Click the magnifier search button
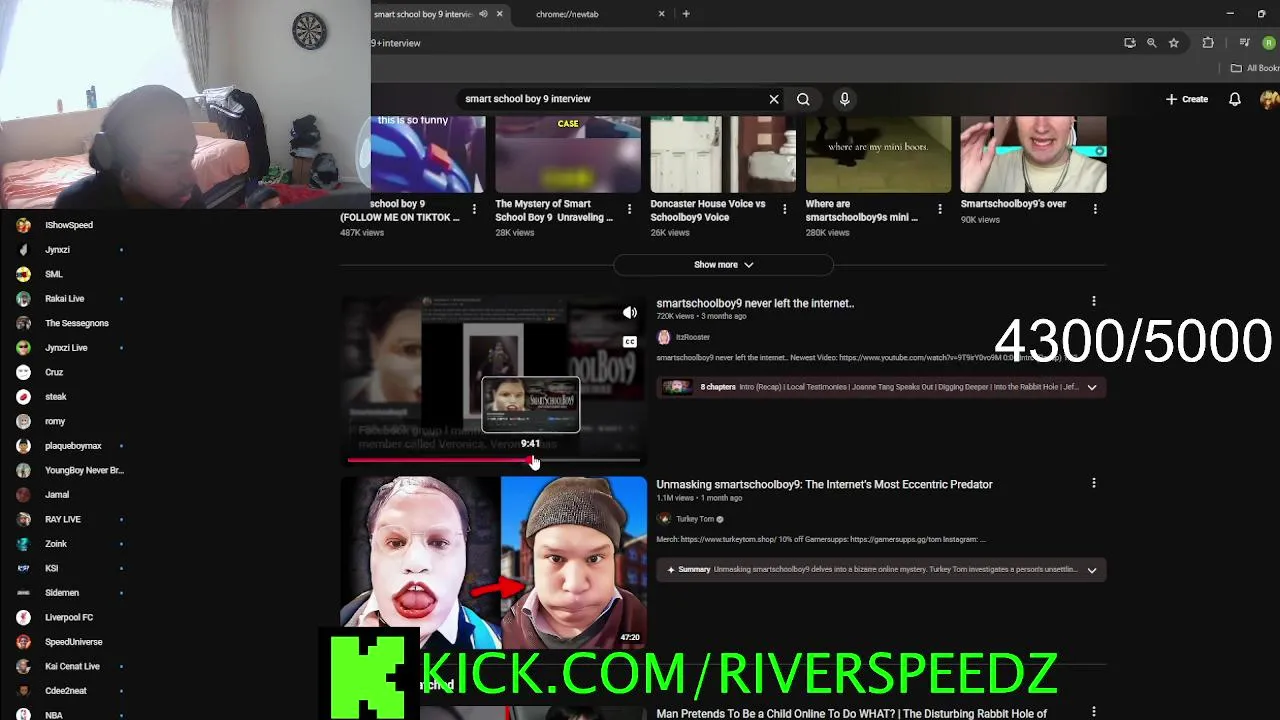 pos(803,99)
